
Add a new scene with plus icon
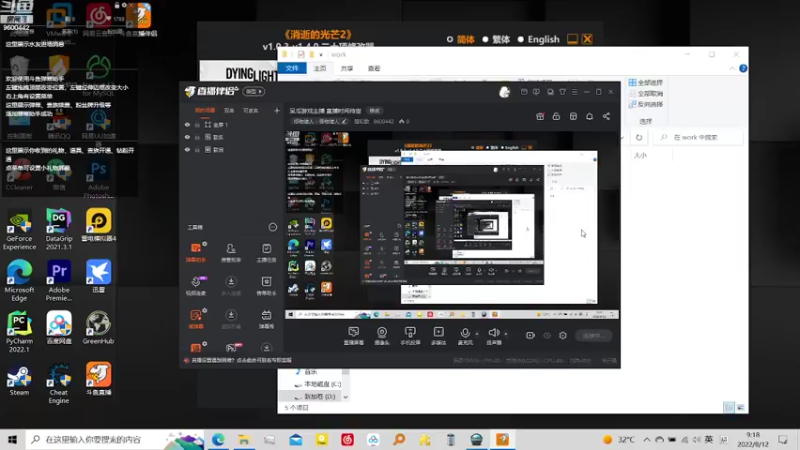277,110
